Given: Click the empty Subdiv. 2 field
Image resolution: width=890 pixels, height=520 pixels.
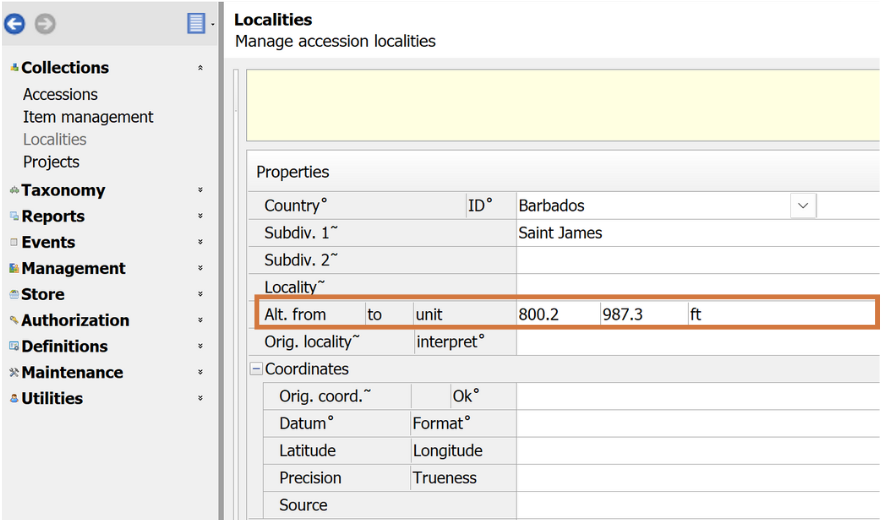Looking at the screenshot, I should 698,260.
